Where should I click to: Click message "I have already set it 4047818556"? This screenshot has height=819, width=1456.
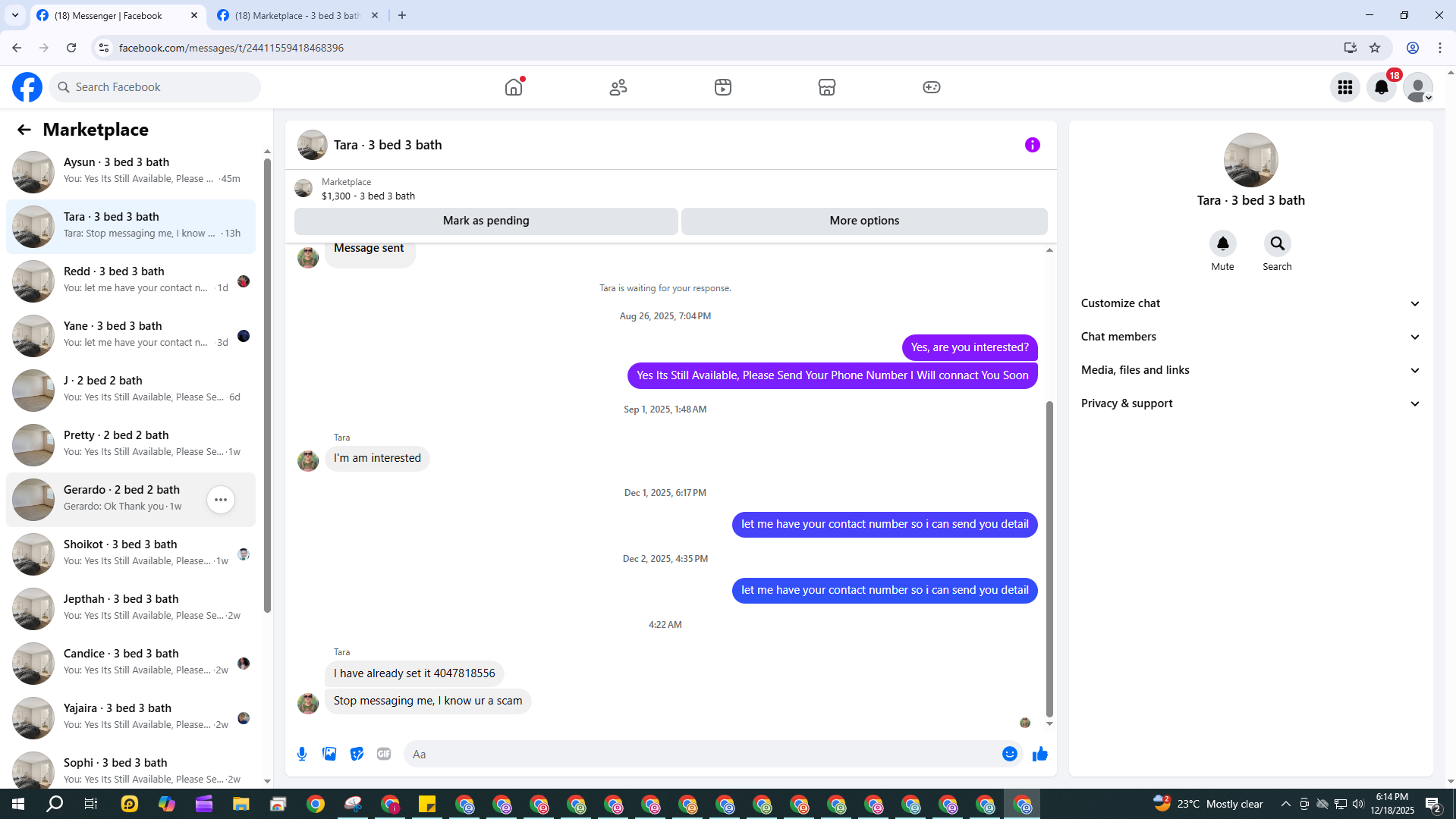click(x=414, y=673)
